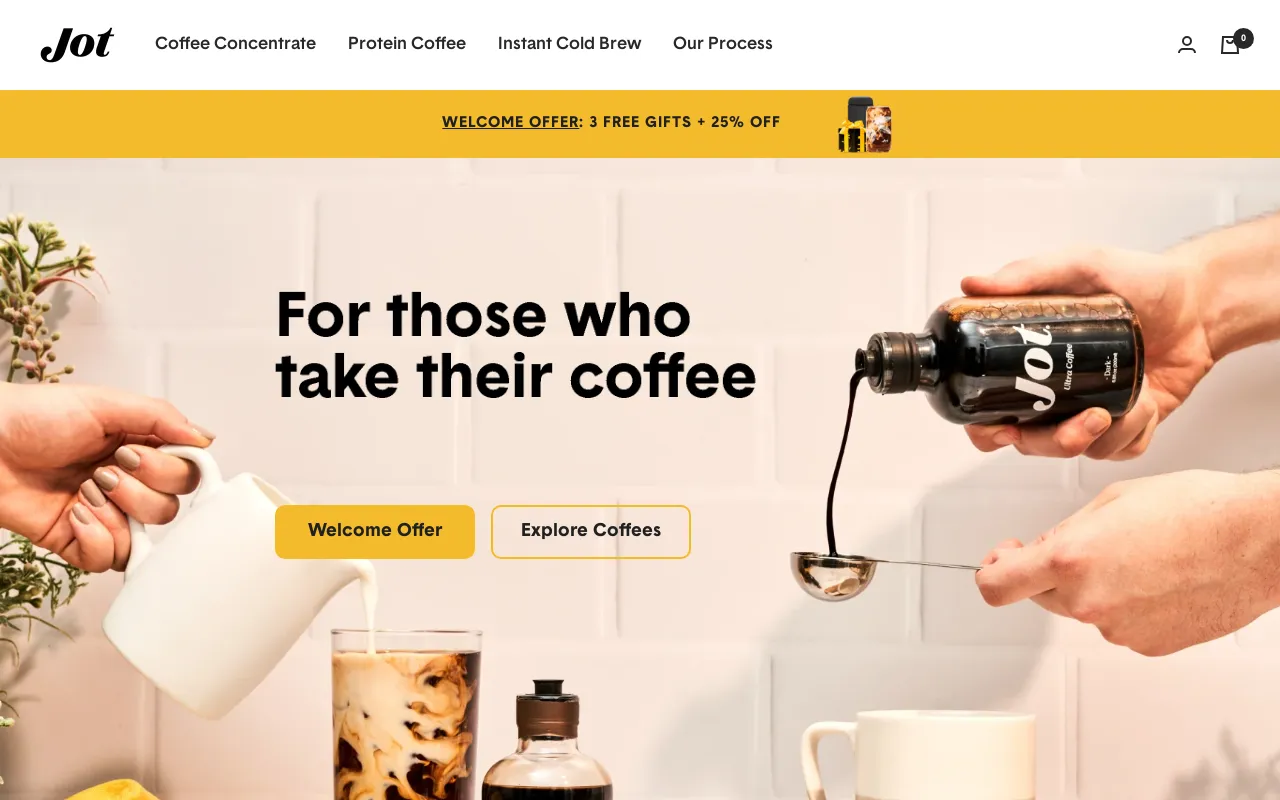Open the Coffee Concentrate menu item
1280x800 pixels.
(235, 43)
